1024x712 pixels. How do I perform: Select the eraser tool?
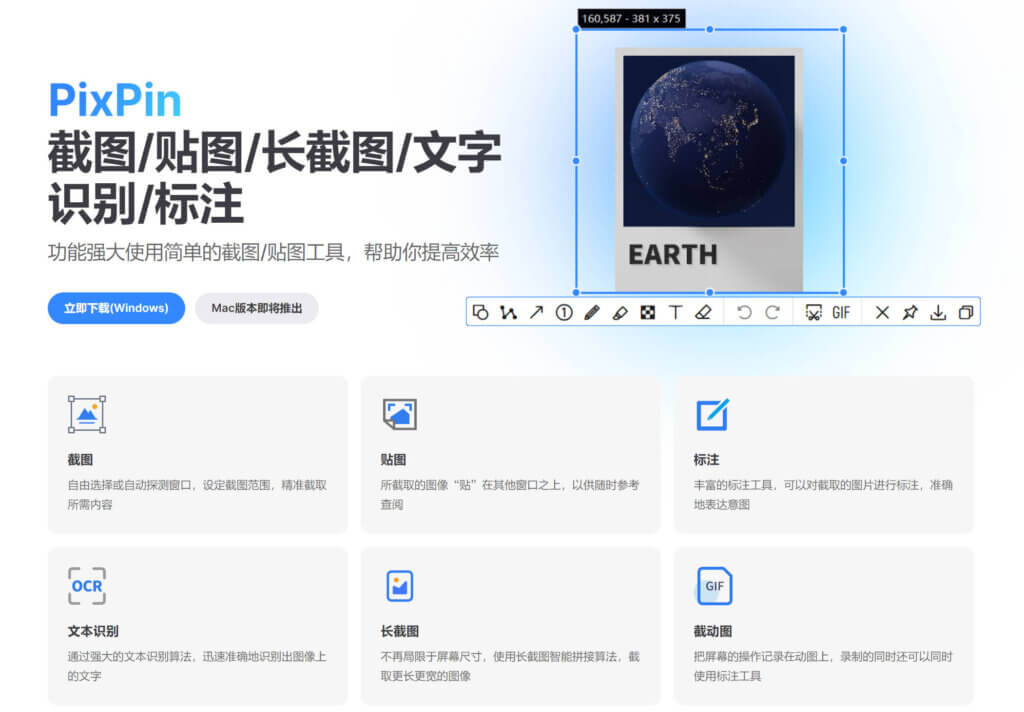702,312
